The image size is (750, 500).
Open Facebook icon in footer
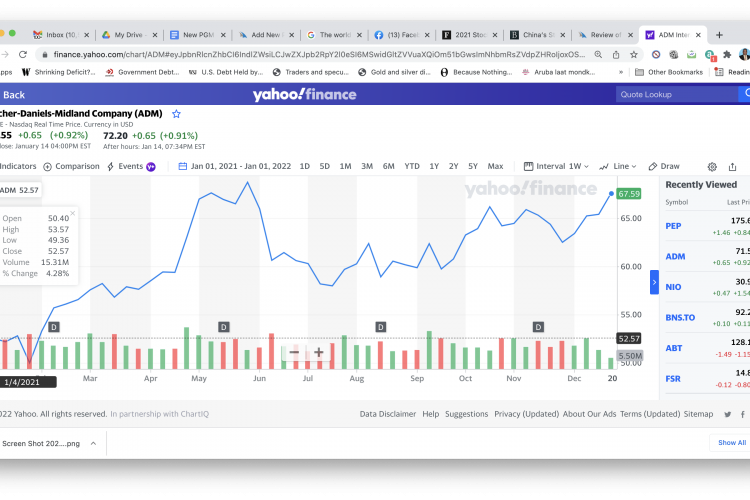point(743,414)
